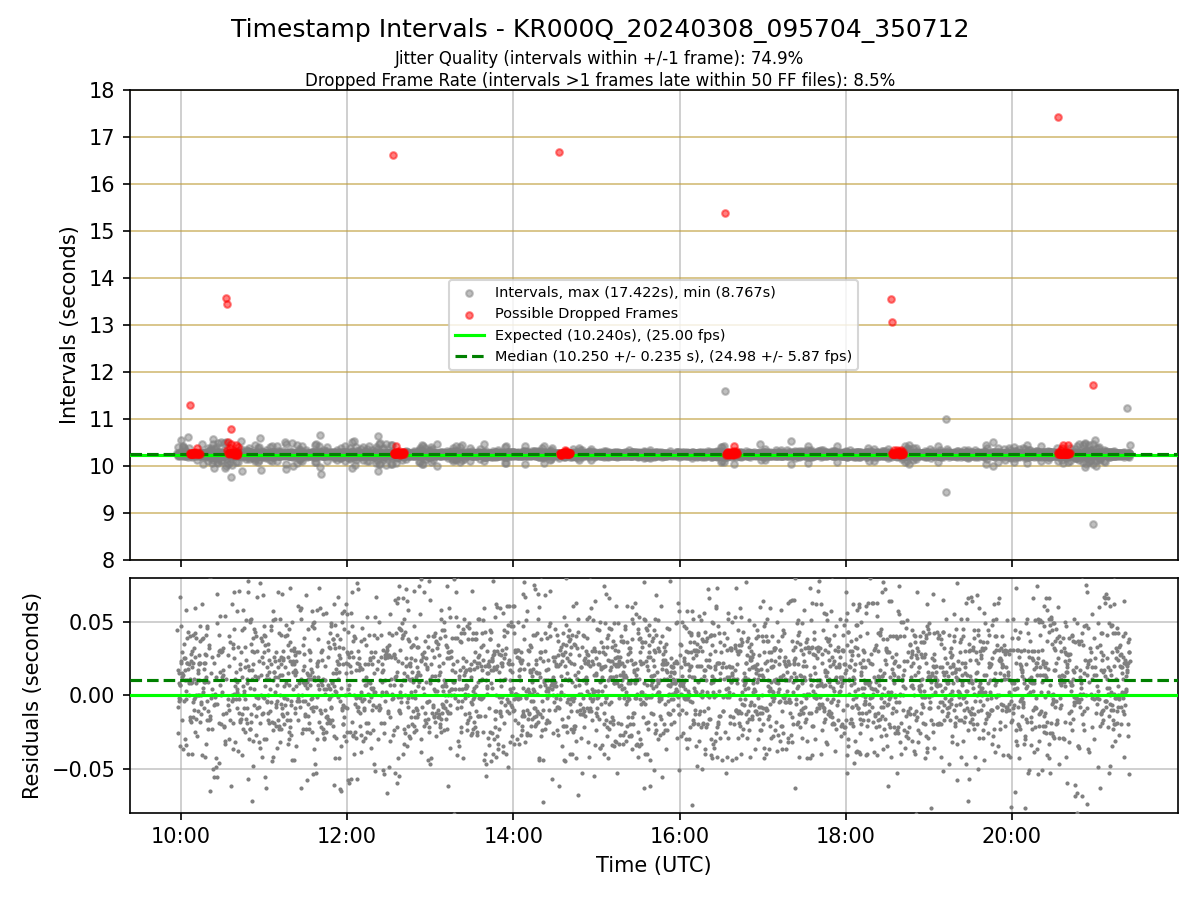
Task: Select legend entry "Intervals, max (17.422s), min (8.767s)"
Action: coord(635,292)
